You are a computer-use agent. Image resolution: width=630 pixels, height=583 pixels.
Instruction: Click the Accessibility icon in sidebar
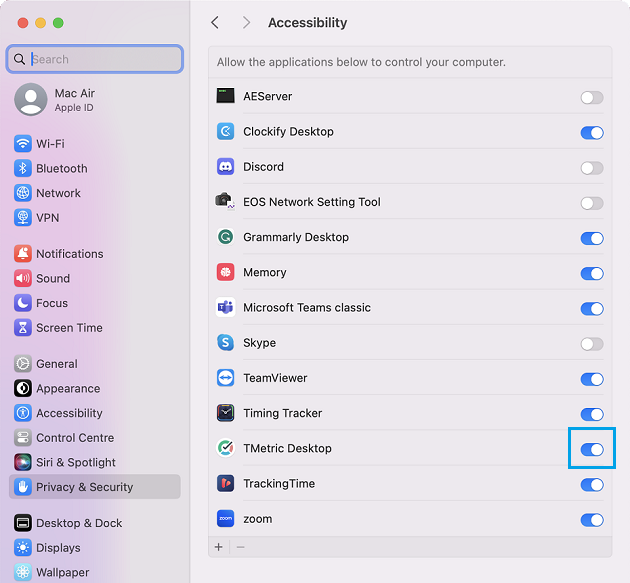[23, 413]
